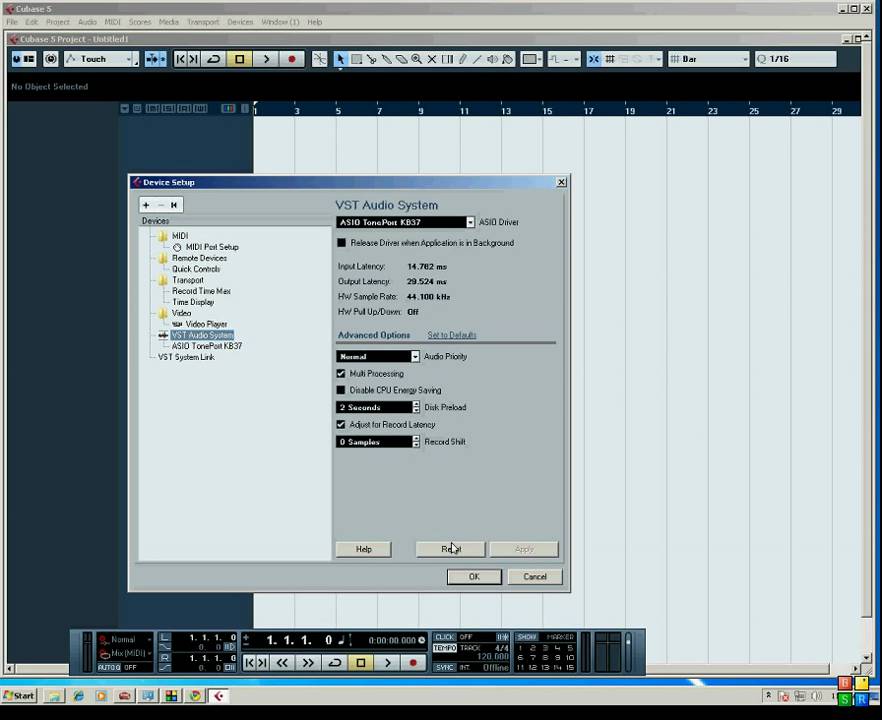Open the Transport menu
The image size is (882, 720).
pos(203,22)
